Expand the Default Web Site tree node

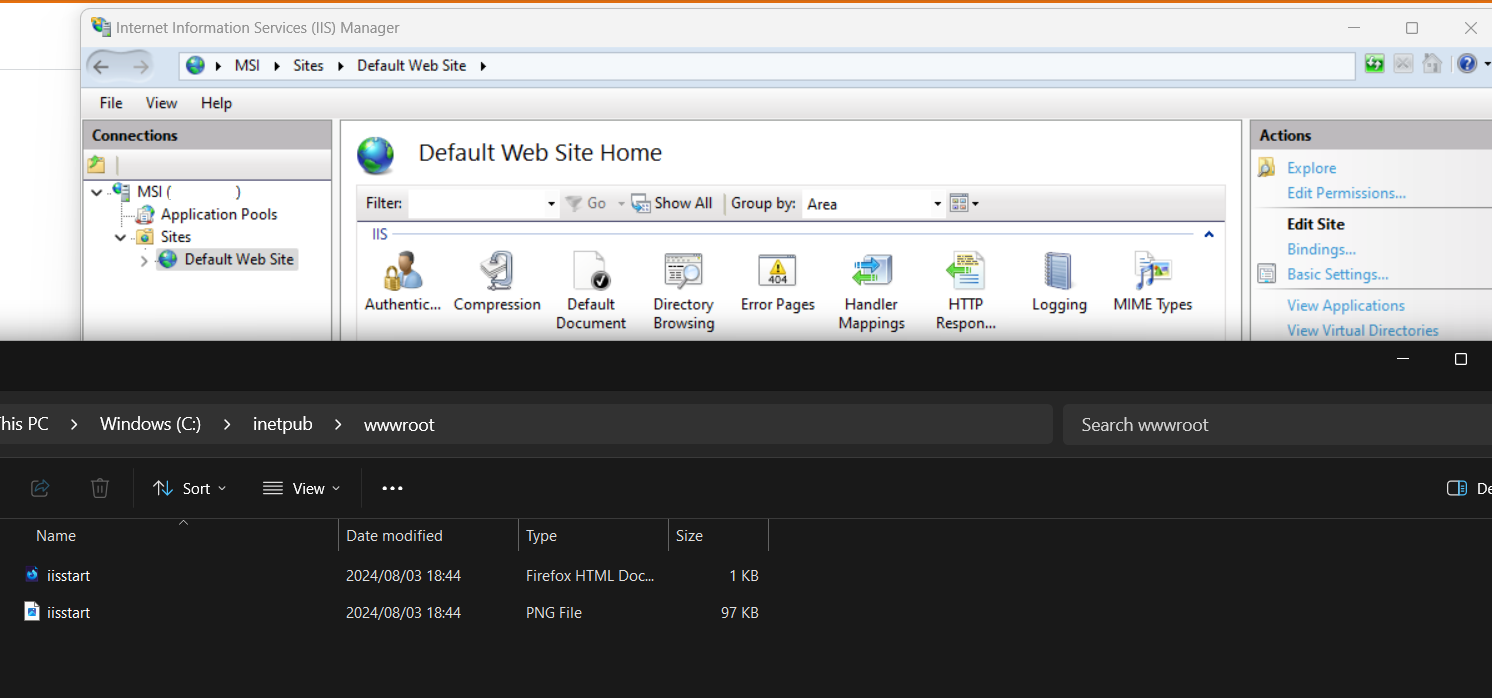click(144, 260)
